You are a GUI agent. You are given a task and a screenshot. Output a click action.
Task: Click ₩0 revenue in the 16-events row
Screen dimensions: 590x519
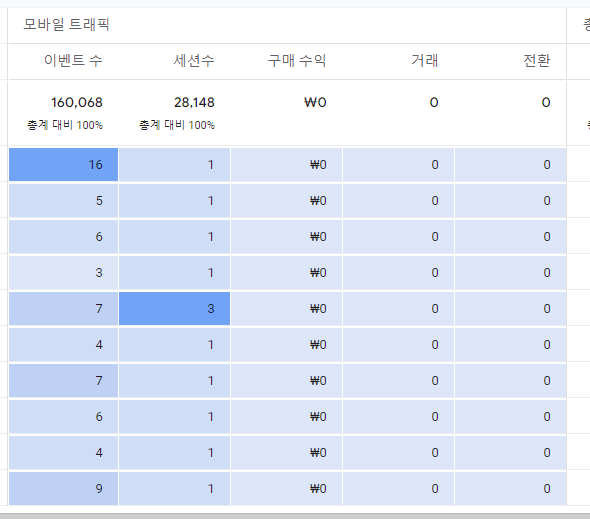286,164
